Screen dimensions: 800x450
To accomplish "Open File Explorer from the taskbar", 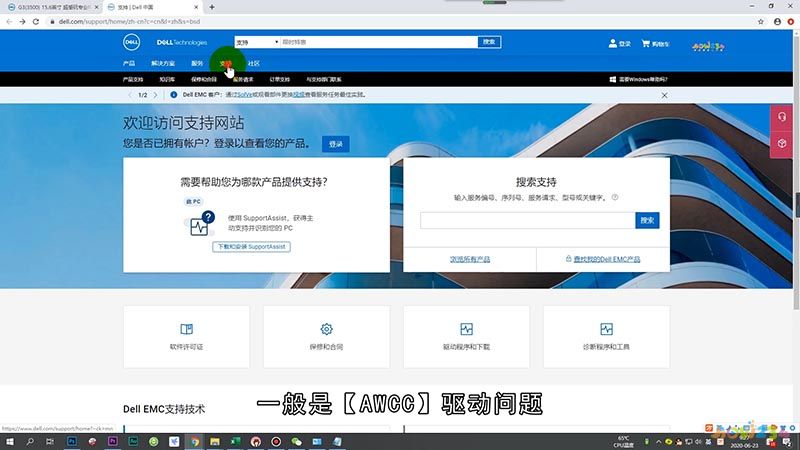I will [215, 441].
